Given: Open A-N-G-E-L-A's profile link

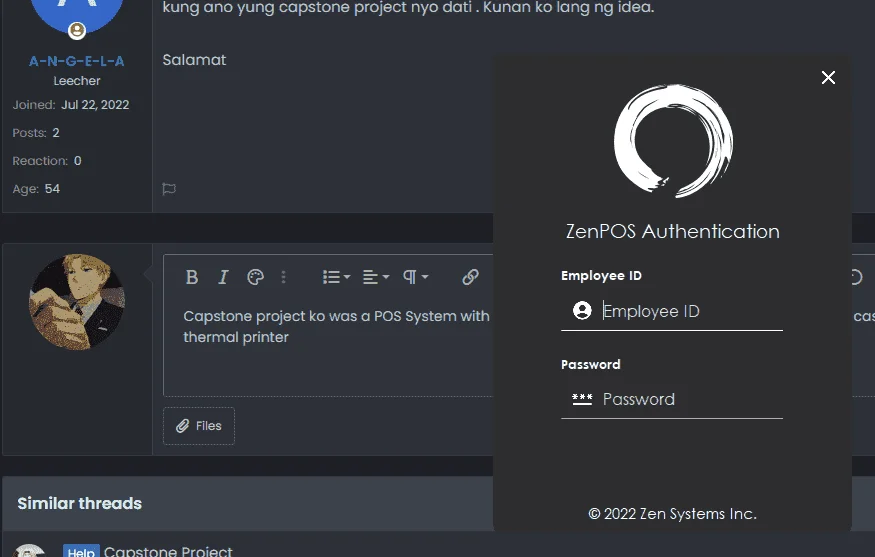Looking at the screenshot, I should point(76,61).
